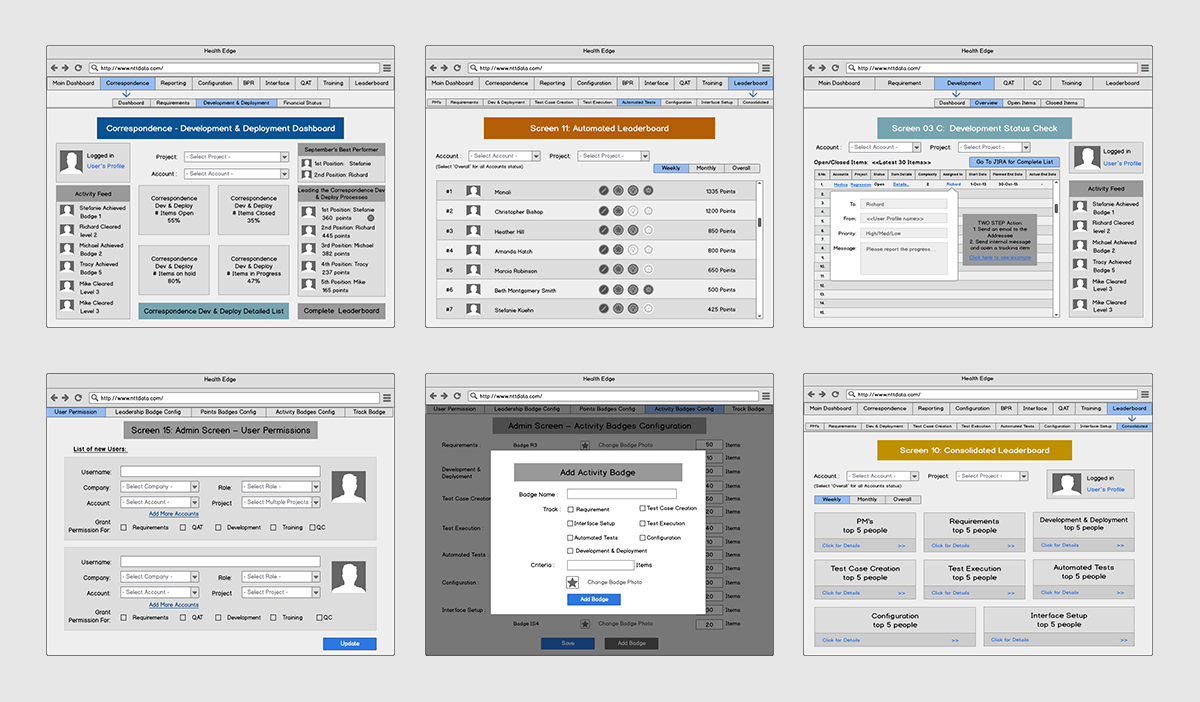Click Christopher Bishop's avatar in Automated Leaderboard
Viewport: 1200px width, 702px height.
(473, 211)
